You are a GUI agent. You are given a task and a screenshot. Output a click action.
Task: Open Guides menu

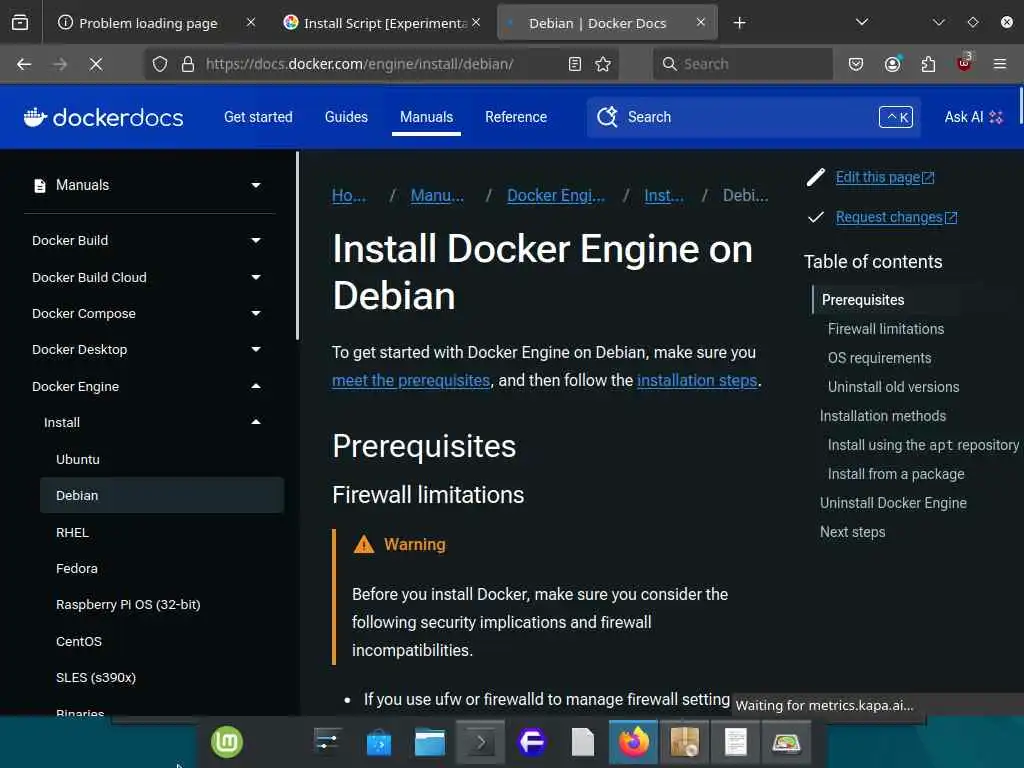click(x=346, y=117)
